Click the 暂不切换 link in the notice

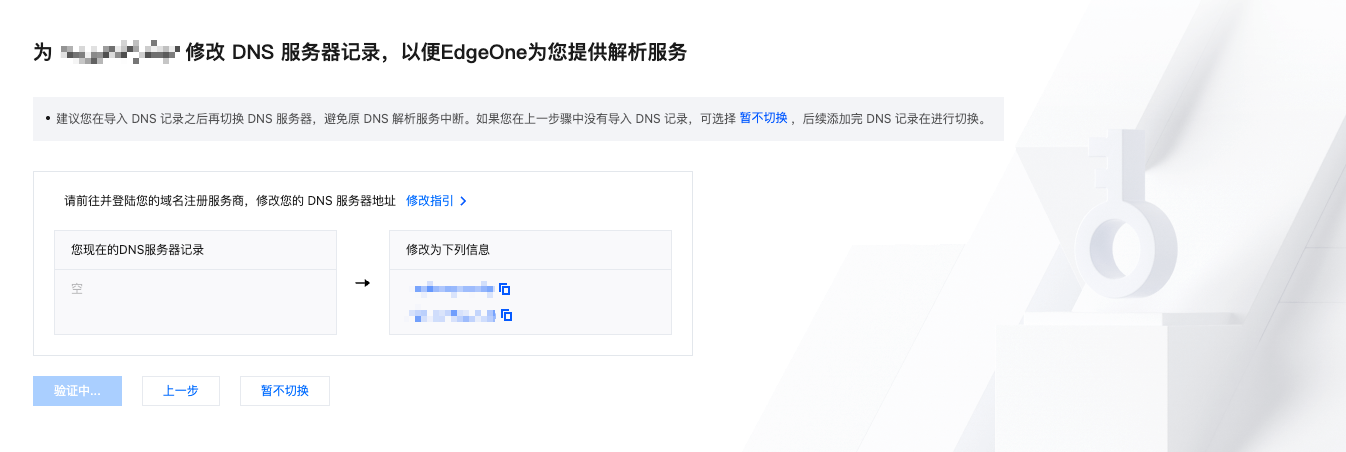pos(763,118)
